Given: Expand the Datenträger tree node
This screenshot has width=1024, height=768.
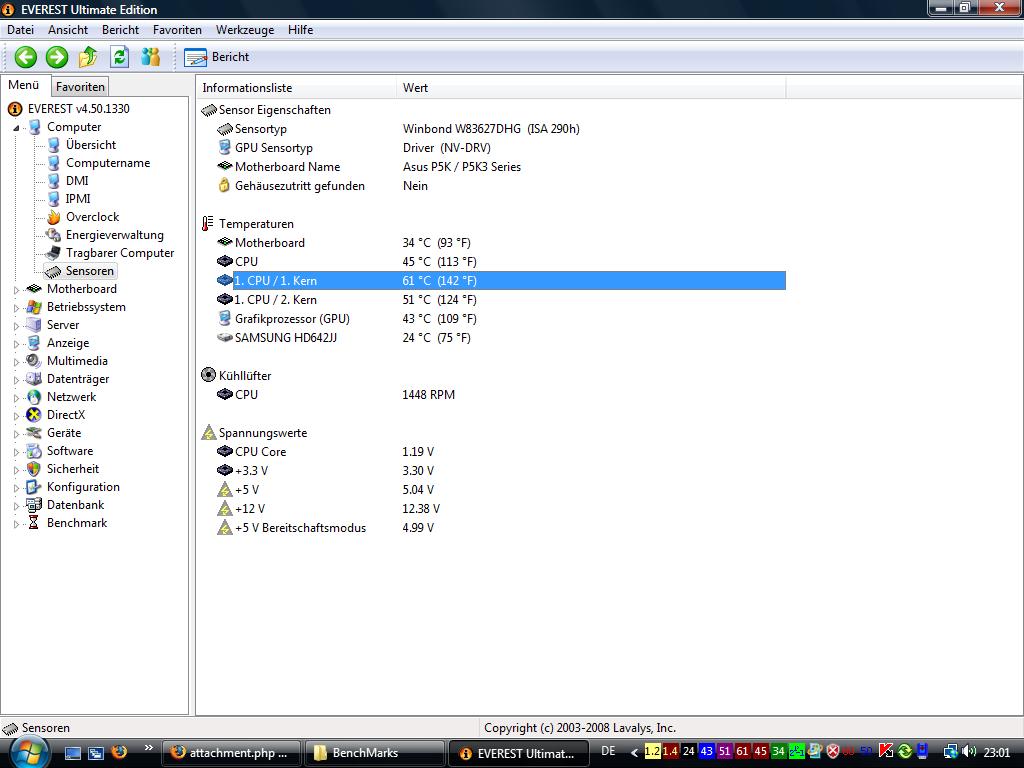Looking at the screenshot, I should 16,379.
